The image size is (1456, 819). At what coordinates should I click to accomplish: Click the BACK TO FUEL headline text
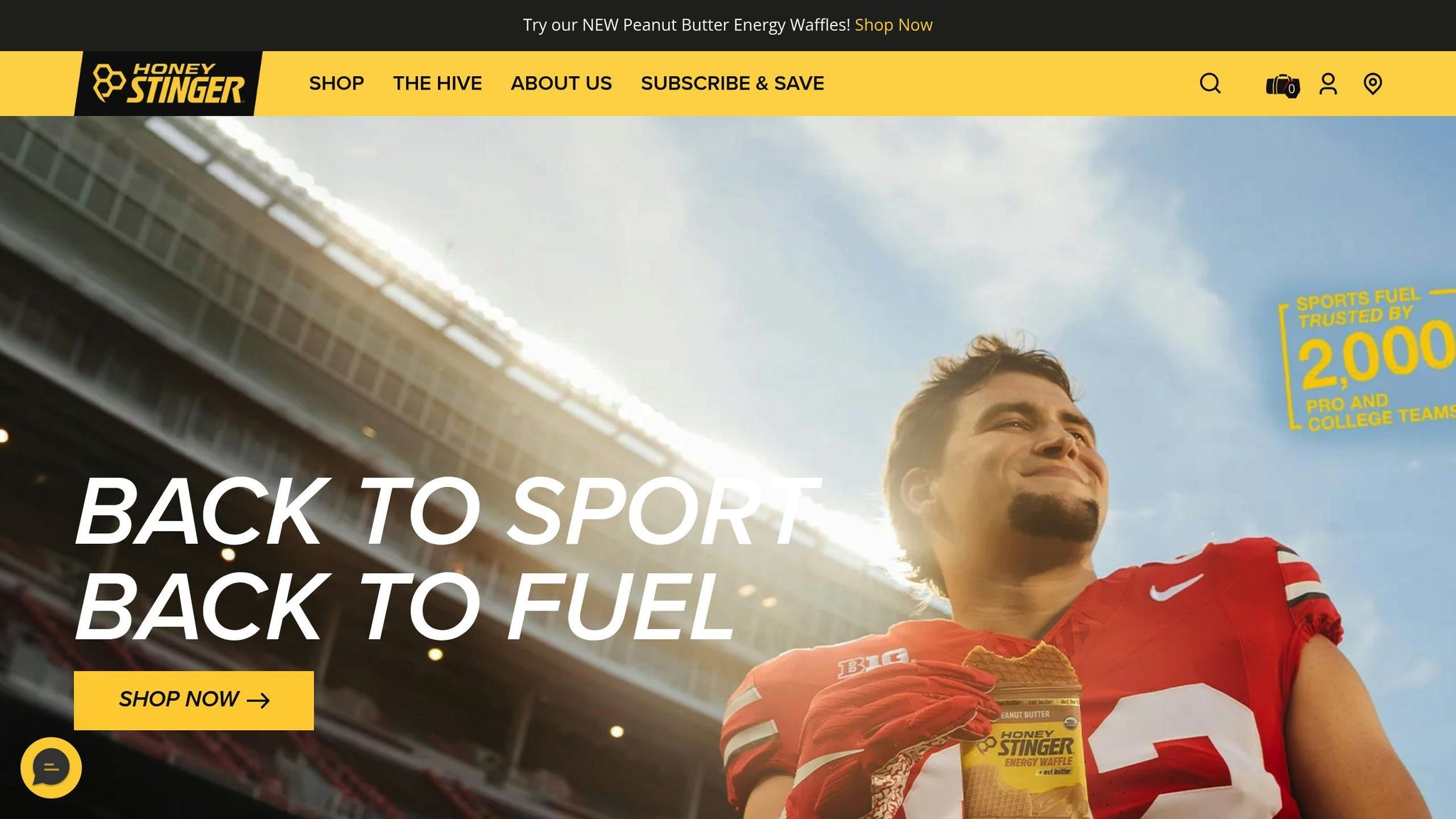(x=405, y=606)
